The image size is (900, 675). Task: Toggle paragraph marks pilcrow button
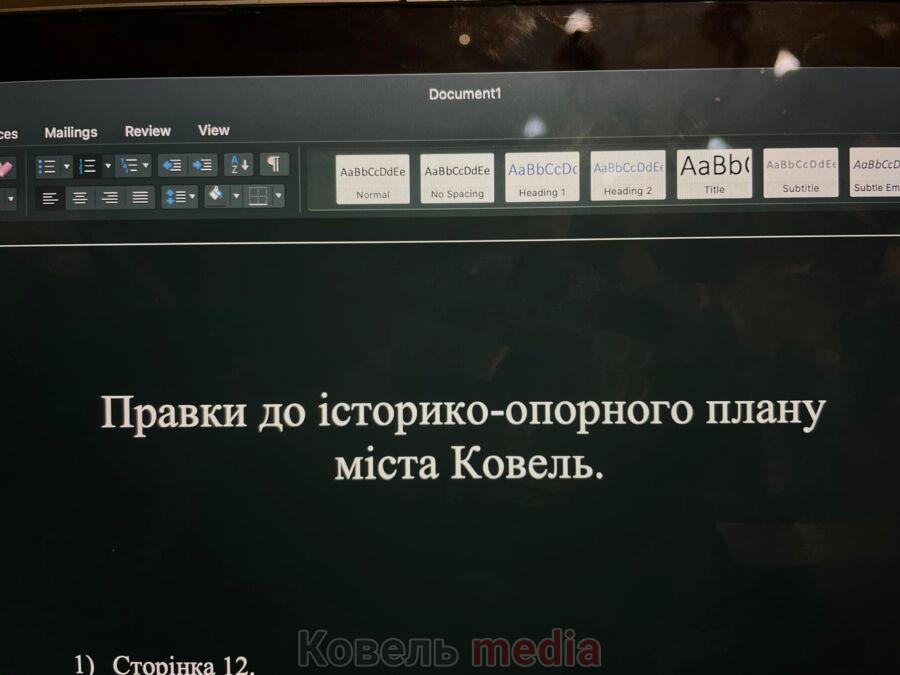click(274, 164)
